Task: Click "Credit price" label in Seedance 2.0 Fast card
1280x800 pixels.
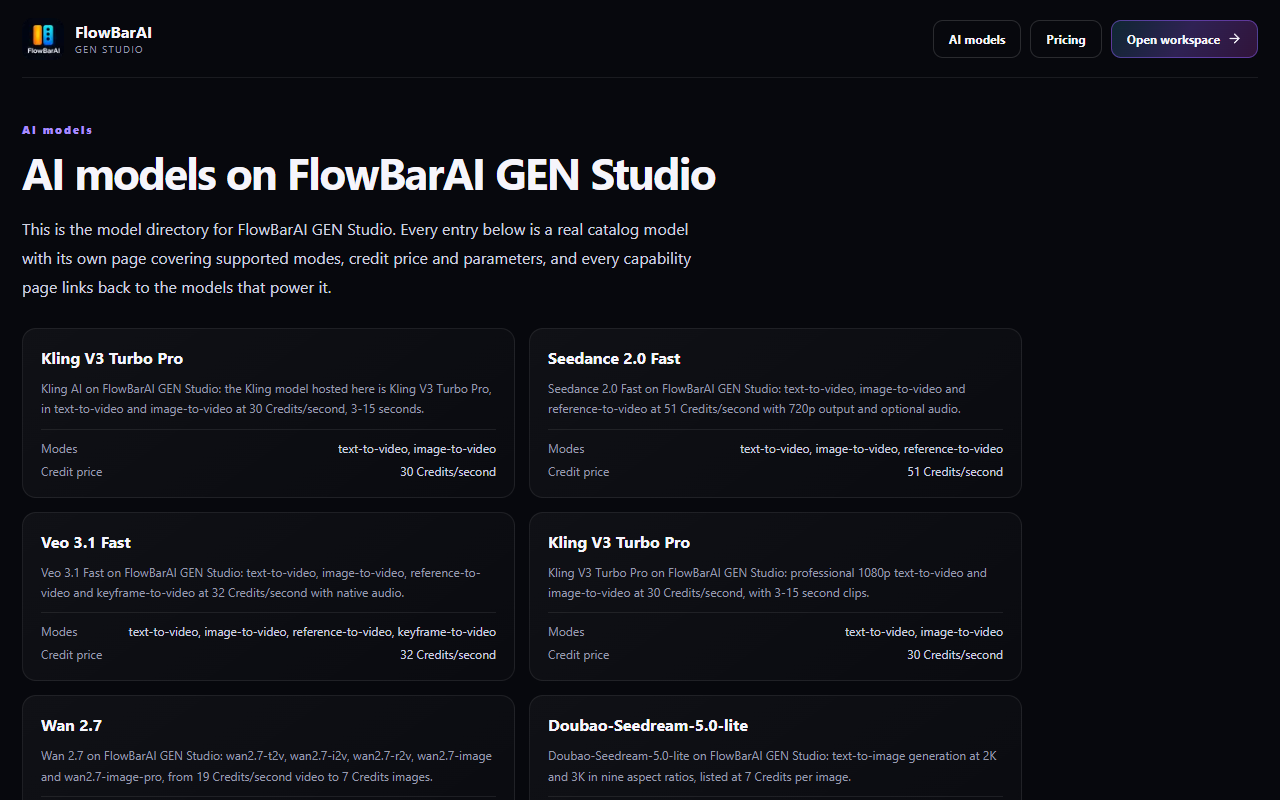Action: click(x=578, y=472)
